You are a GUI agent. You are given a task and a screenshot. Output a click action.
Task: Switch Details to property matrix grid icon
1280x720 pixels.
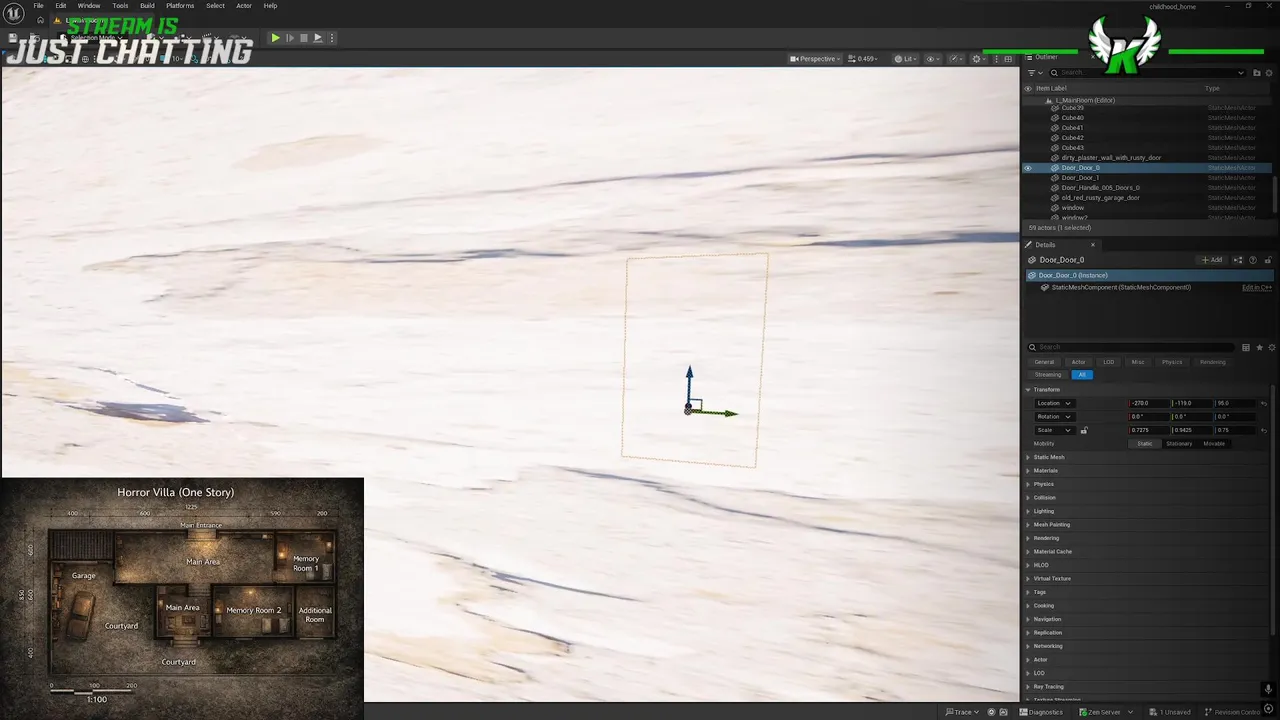(x=1246, y=347)
